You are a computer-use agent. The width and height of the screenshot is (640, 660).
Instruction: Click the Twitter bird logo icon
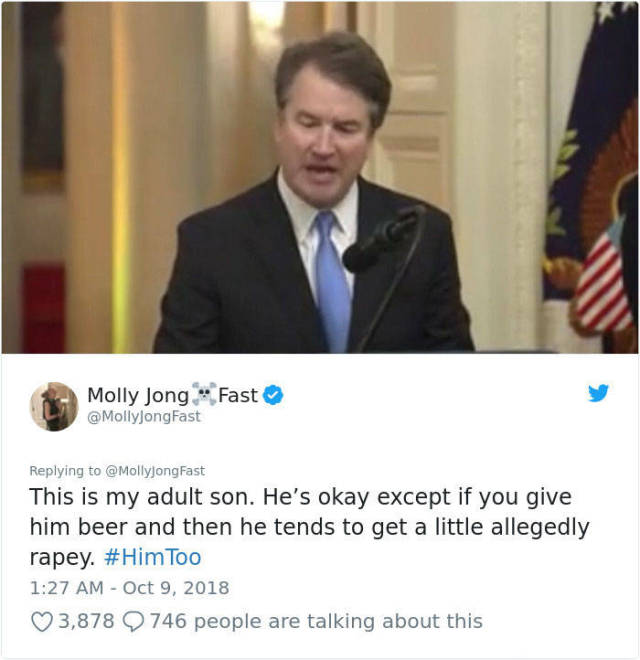[x=598, y=394]
